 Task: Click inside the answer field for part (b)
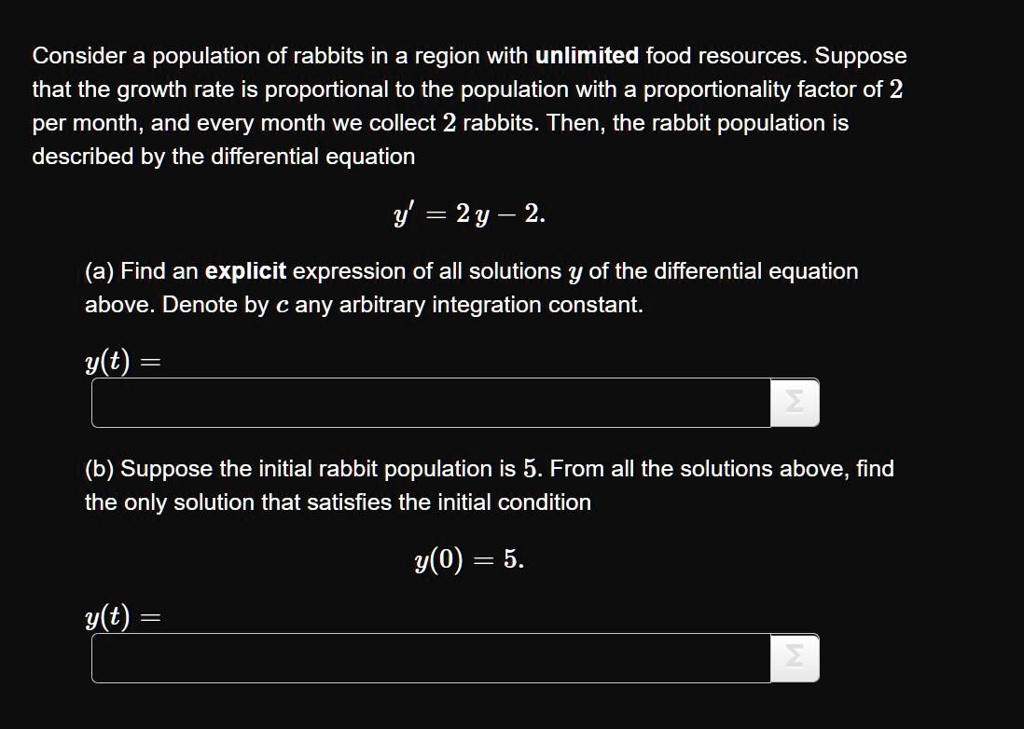(x=430, y=658)
